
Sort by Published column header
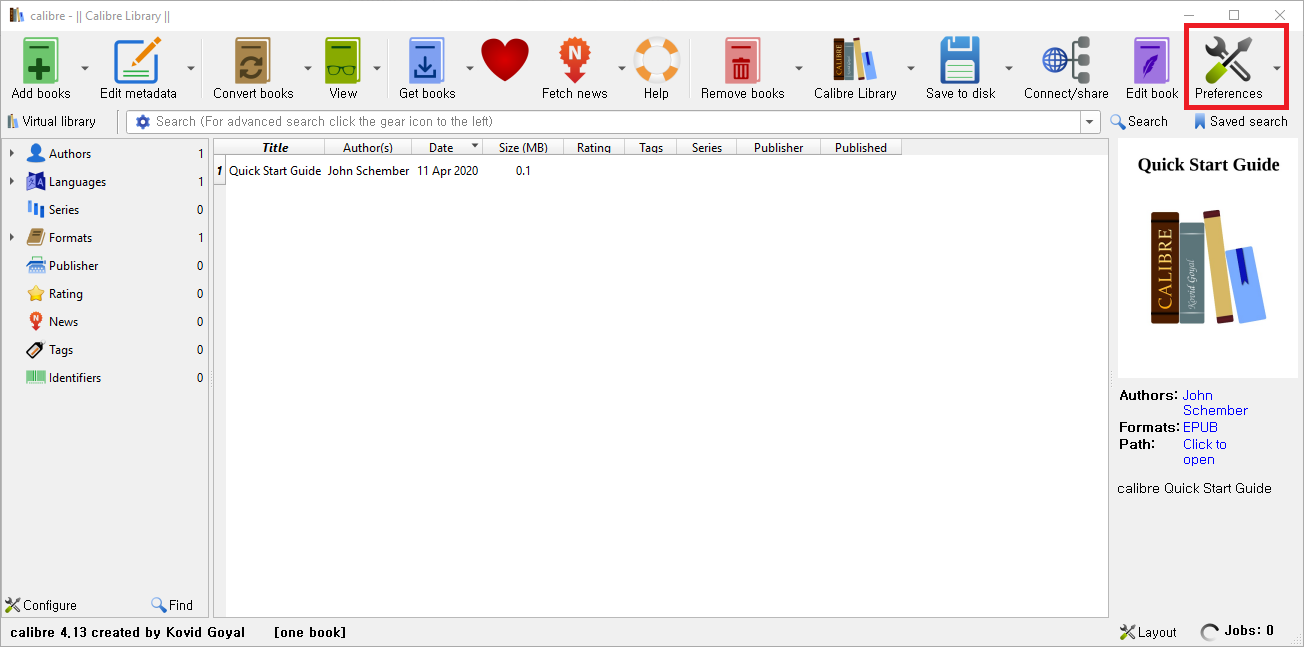coord(861,147)
